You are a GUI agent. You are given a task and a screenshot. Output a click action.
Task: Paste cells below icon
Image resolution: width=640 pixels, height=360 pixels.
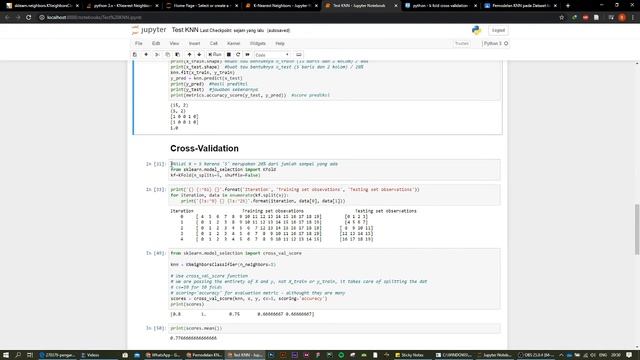coord(178,55)
